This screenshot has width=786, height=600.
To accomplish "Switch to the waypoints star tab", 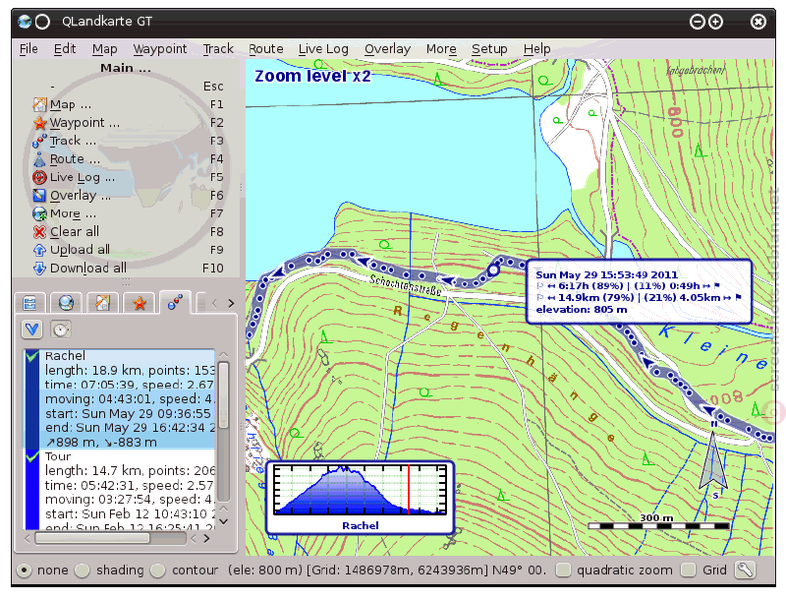I will tap(139, 303).
